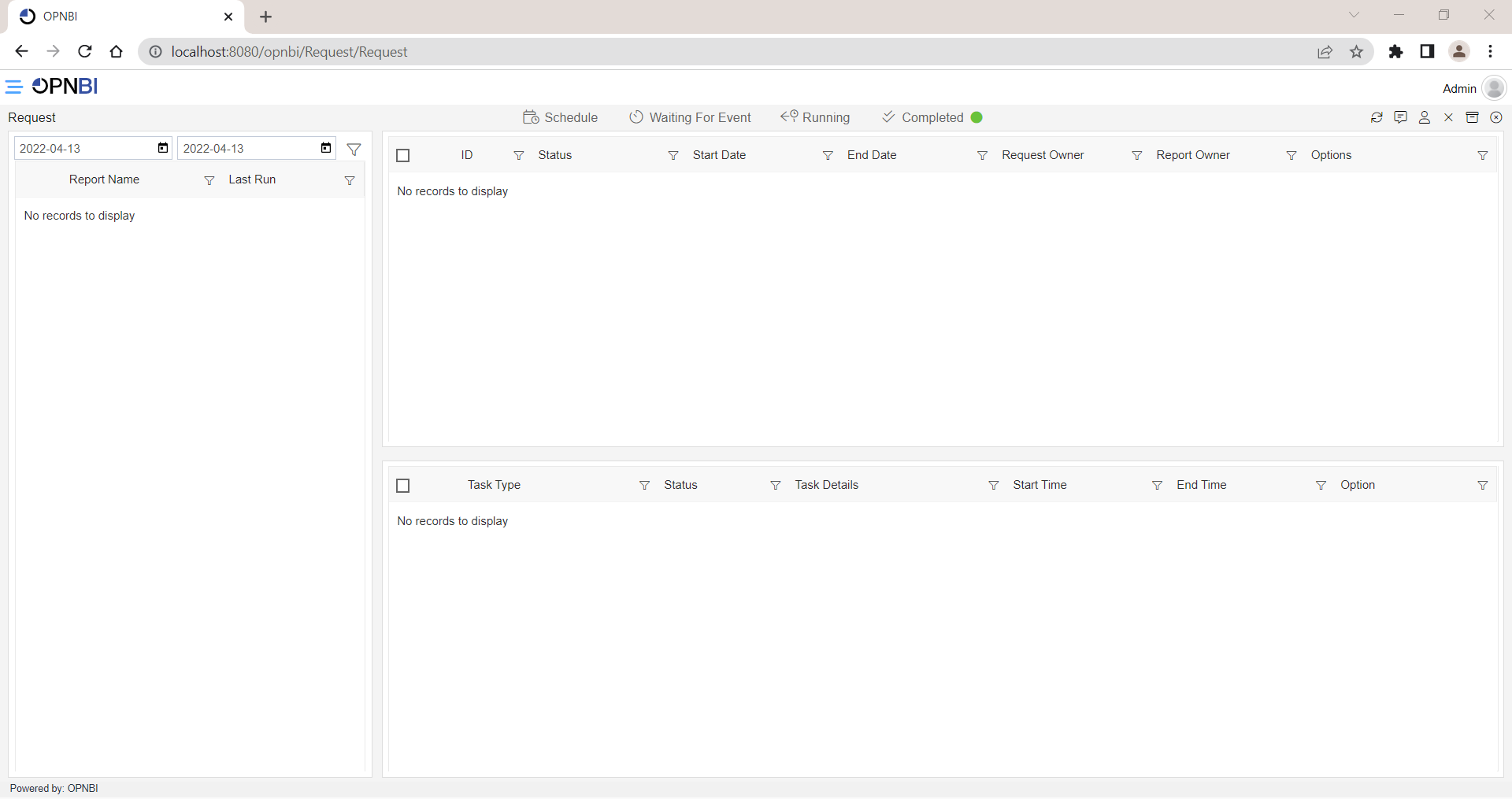Image resolution: width=1512 pixels, height=799 pixels.
Task: Filter the Start Date column
Action: [828, 156]
